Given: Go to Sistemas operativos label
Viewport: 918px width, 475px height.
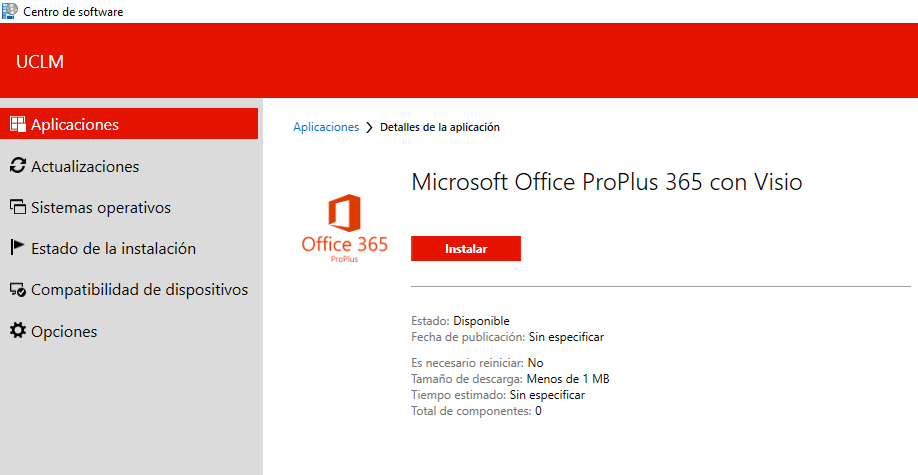Looking at the screenshot, I should click(x=101, y=208).
